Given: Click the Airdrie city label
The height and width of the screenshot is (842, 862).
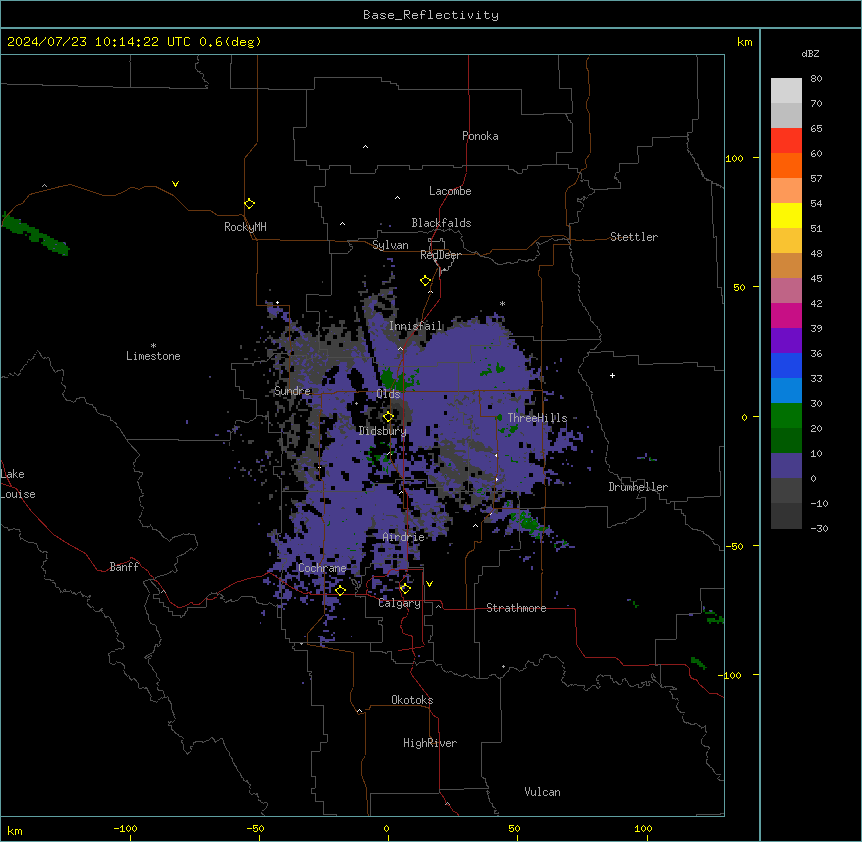Looking at the screenshot, I should pos(404,537).
